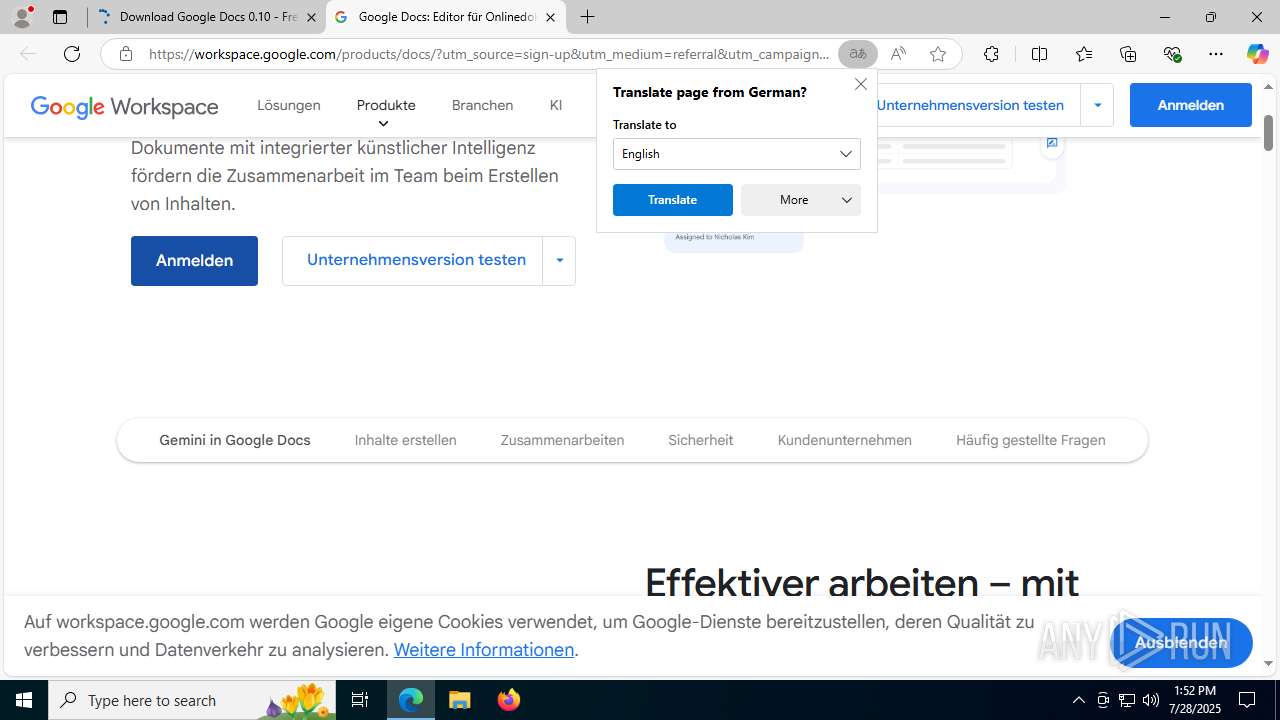Open the KI menu item
1280x720 pixels.
[556, 105]
